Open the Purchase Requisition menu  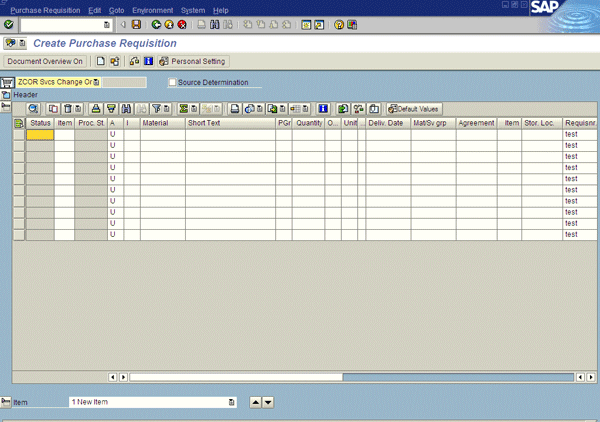pyautogui.click(x=44, y=9)
